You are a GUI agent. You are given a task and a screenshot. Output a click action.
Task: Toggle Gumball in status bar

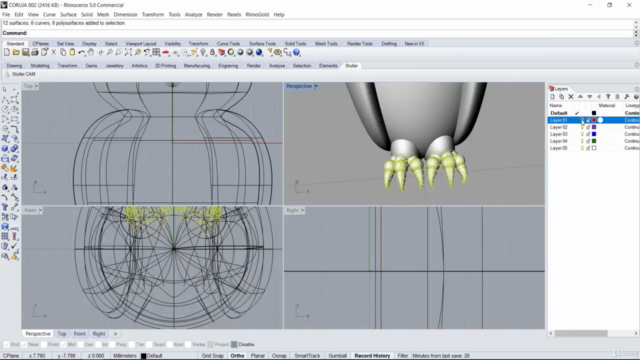338,356
